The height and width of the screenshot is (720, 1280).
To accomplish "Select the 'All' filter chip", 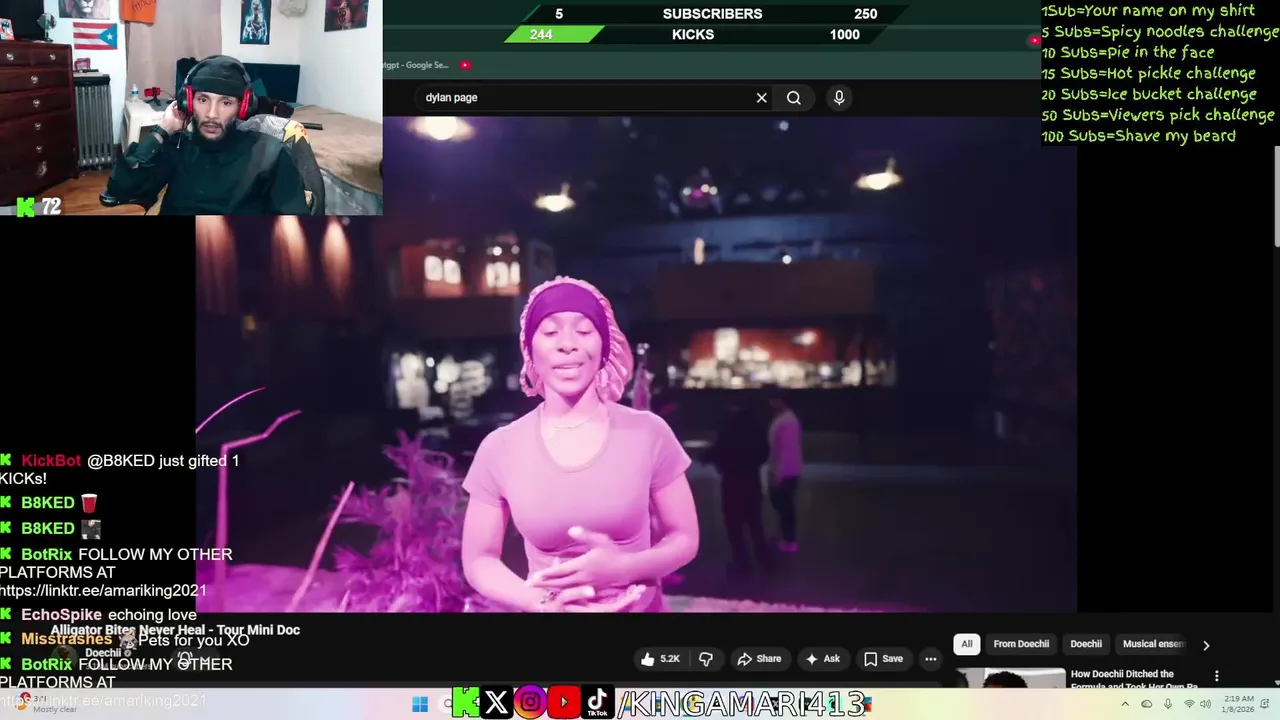I will tap(966, 644).
